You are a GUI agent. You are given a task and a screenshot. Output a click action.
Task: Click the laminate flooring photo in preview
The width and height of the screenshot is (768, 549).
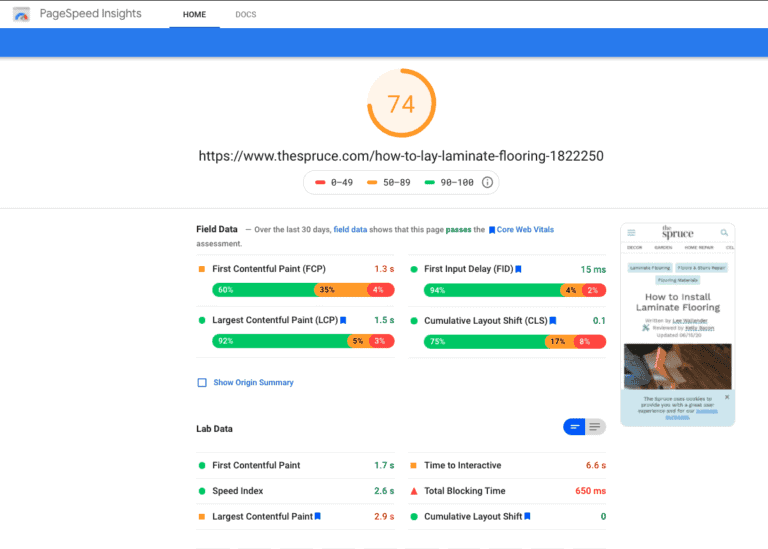677,366
